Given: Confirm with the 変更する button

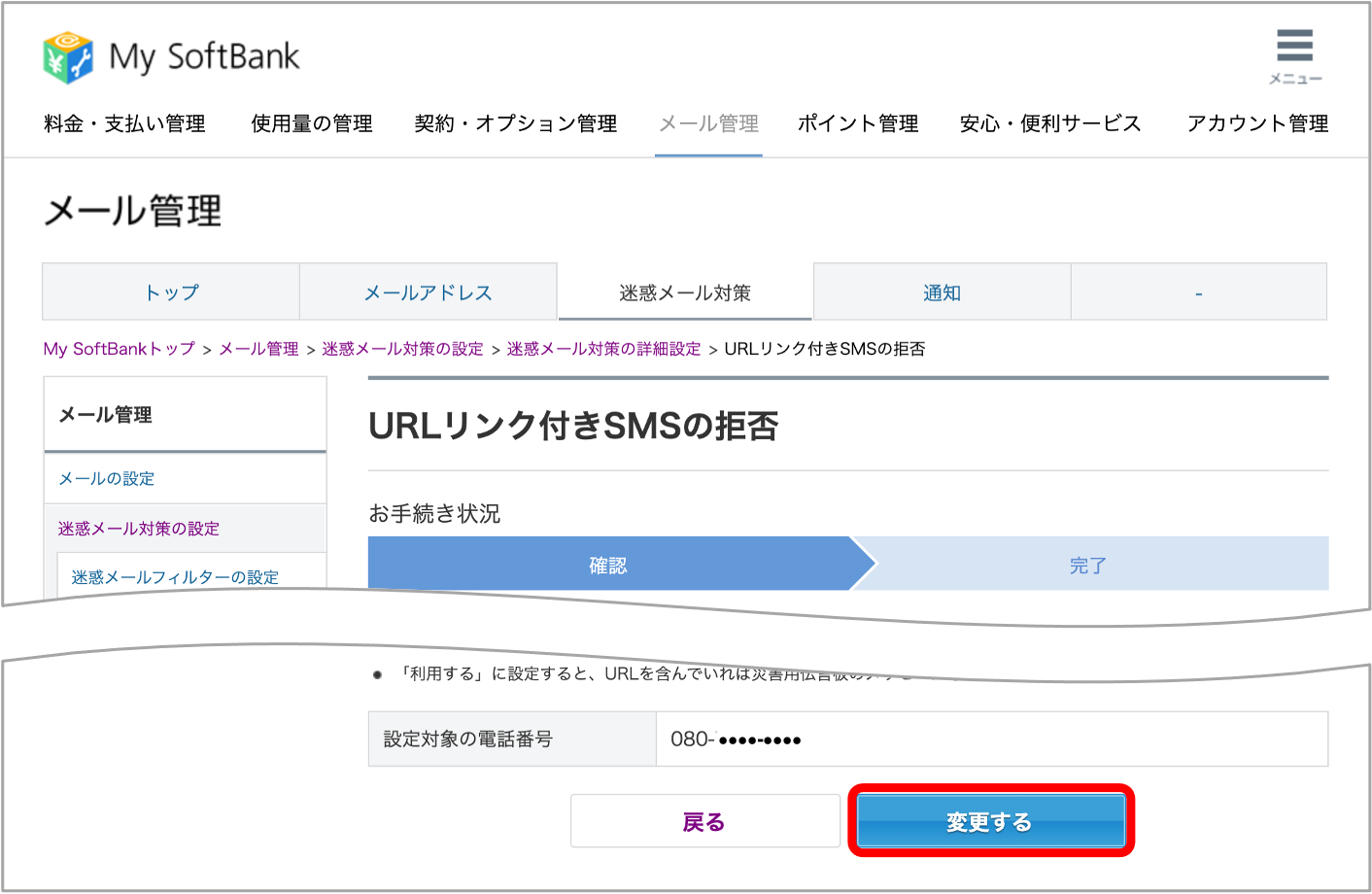Looking at the screenshot, I should coord(991,821).
